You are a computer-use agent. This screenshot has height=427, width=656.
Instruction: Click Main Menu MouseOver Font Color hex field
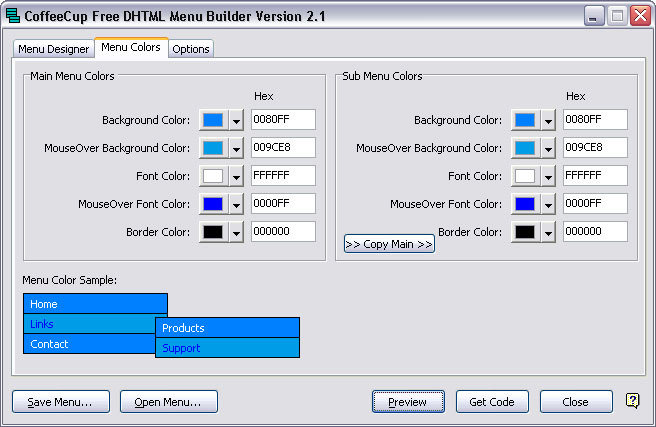283,204
